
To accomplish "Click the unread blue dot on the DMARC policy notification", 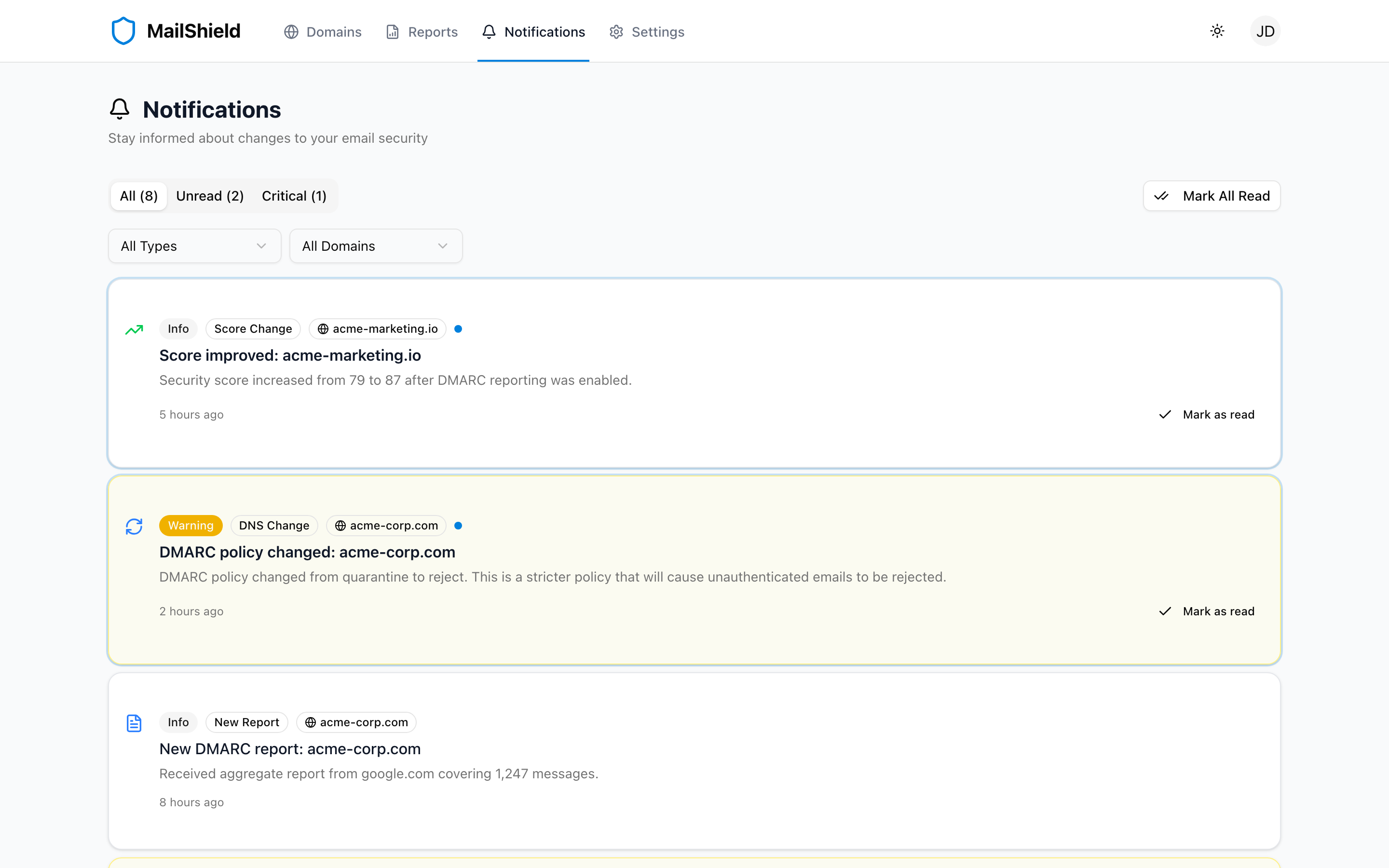I will click(x=459, y=525).
